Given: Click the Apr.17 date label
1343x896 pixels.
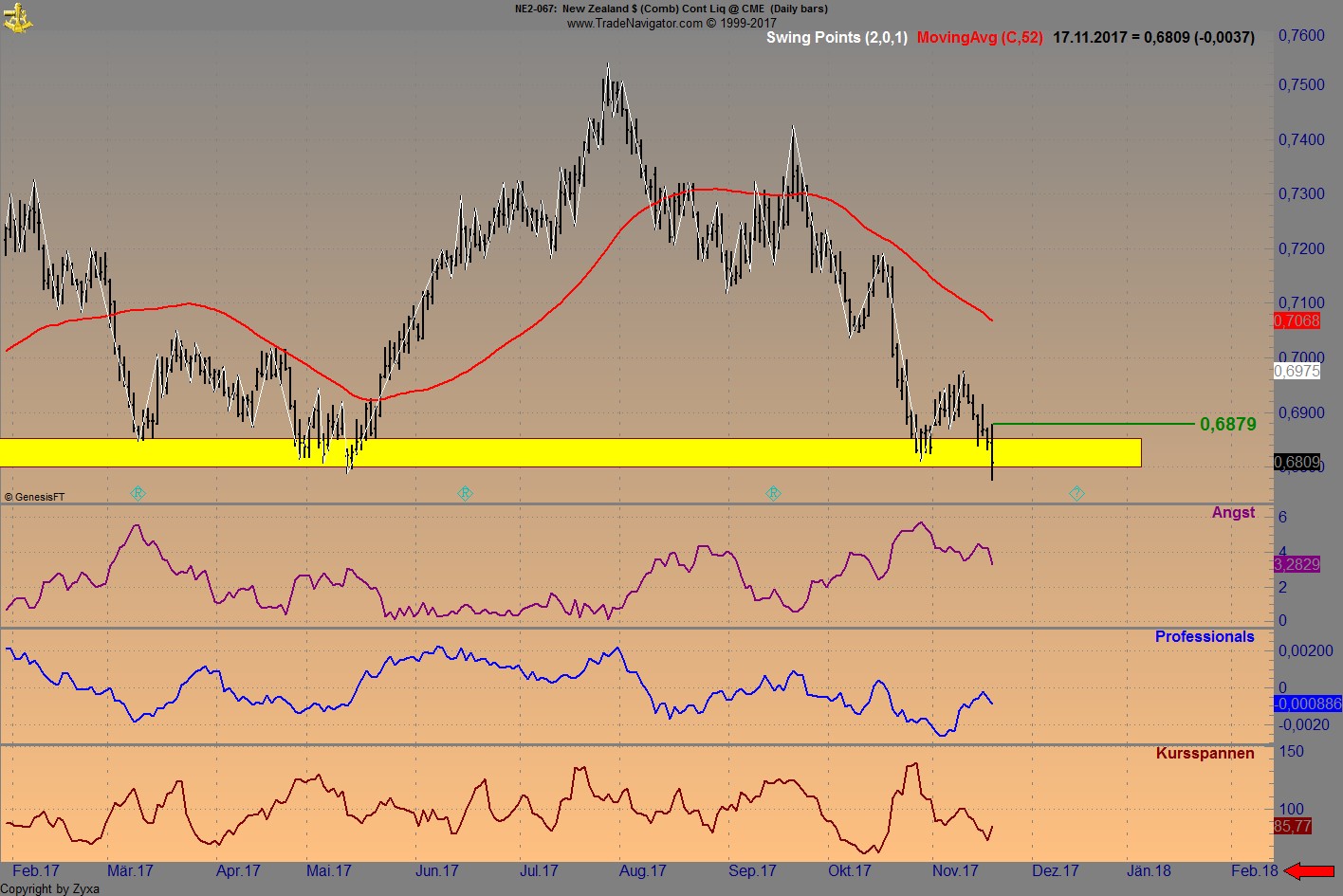Looking at the screenshot, I should 238,870.
